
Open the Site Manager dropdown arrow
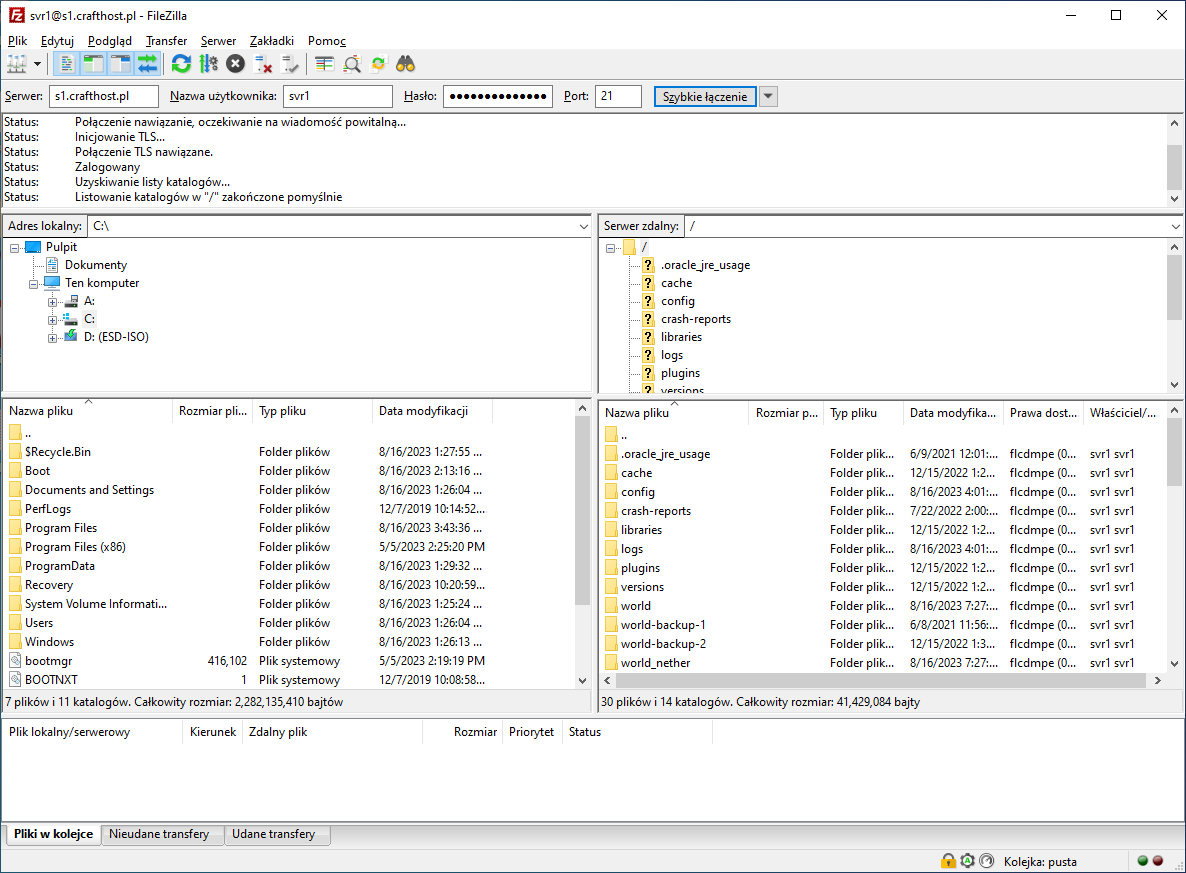point(37,64)
